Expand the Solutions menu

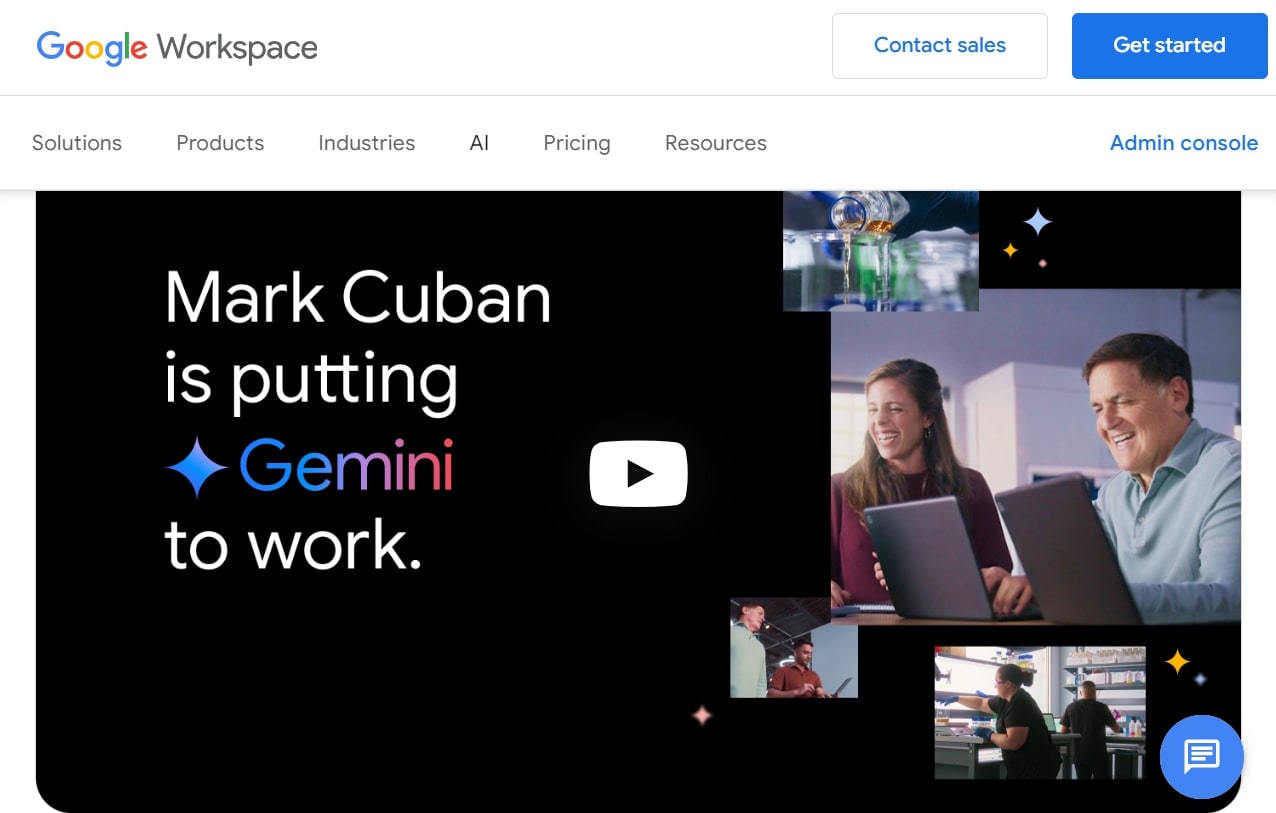point(77,143)
